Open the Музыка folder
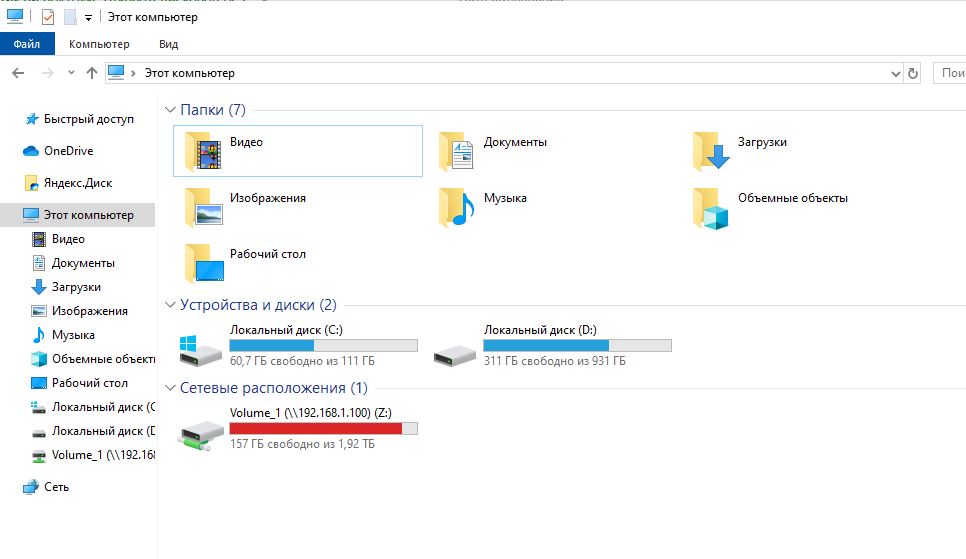 tap(457, 207)
